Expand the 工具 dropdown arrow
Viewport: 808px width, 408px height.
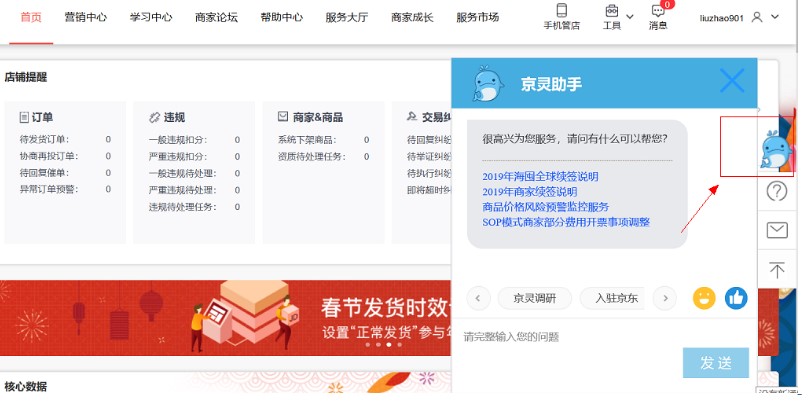point(630,16)
